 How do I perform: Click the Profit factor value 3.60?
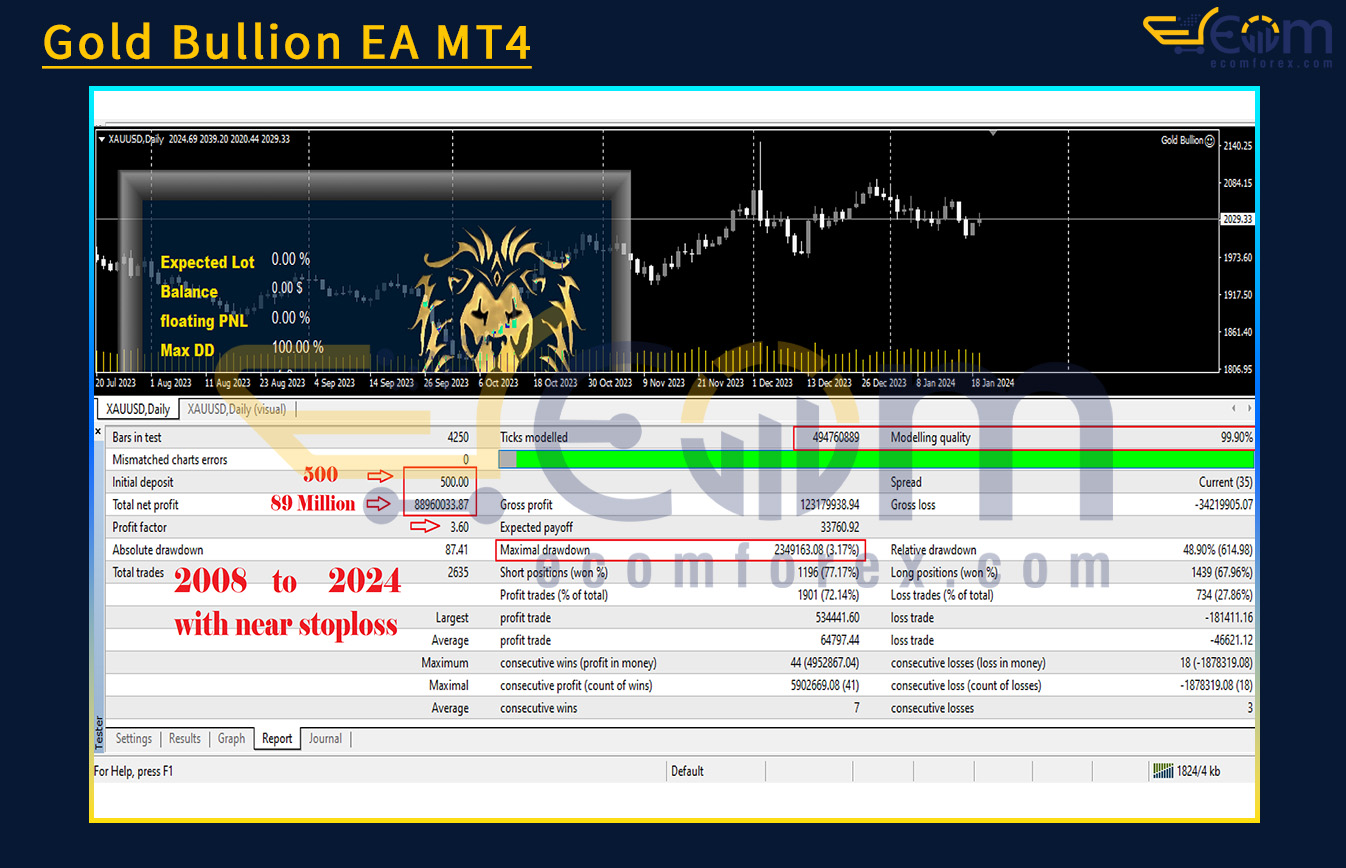click(x=458, y=527)
